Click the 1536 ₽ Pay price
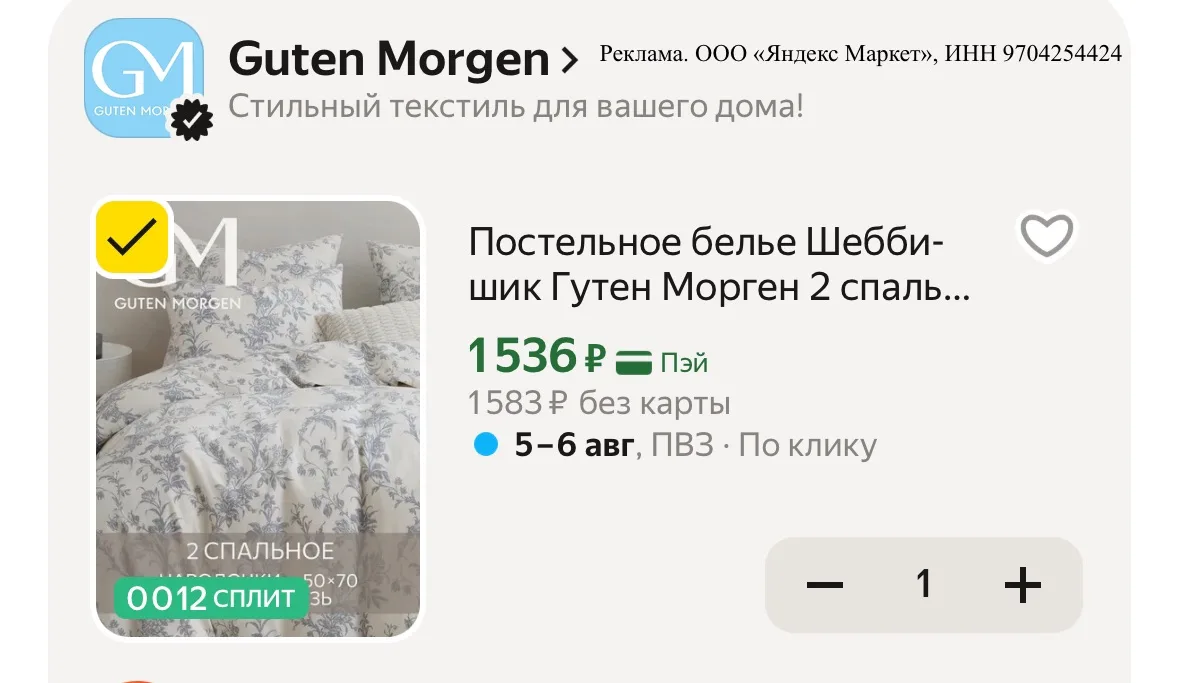 [536, 355]
